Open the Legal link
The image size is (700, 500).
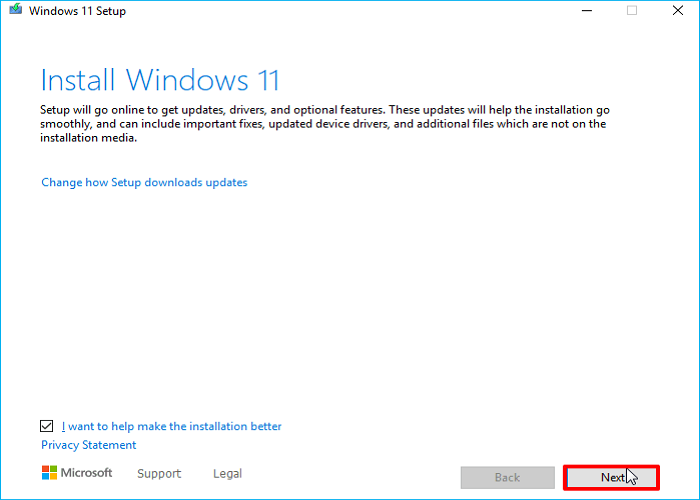[x=227, y=473]
